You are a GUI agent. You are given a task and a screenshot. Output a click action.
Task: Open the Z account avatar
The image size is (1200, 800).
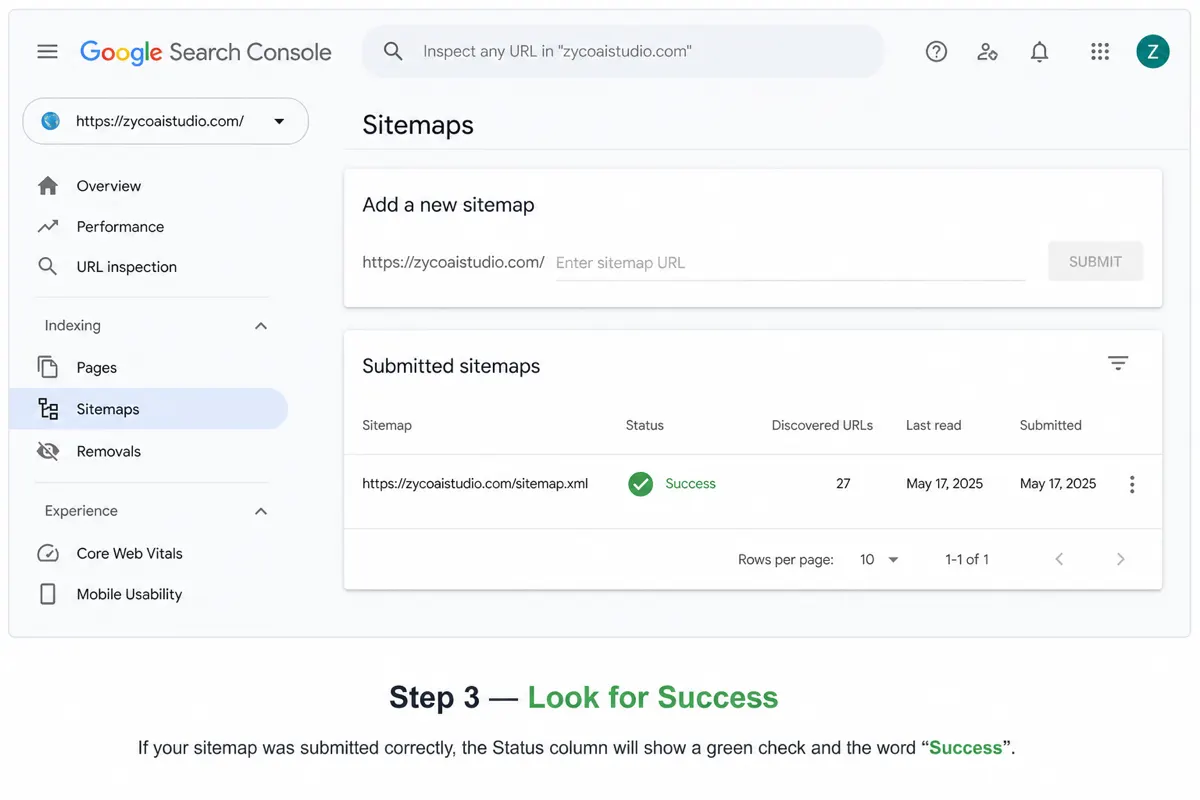click(1153, 52)
